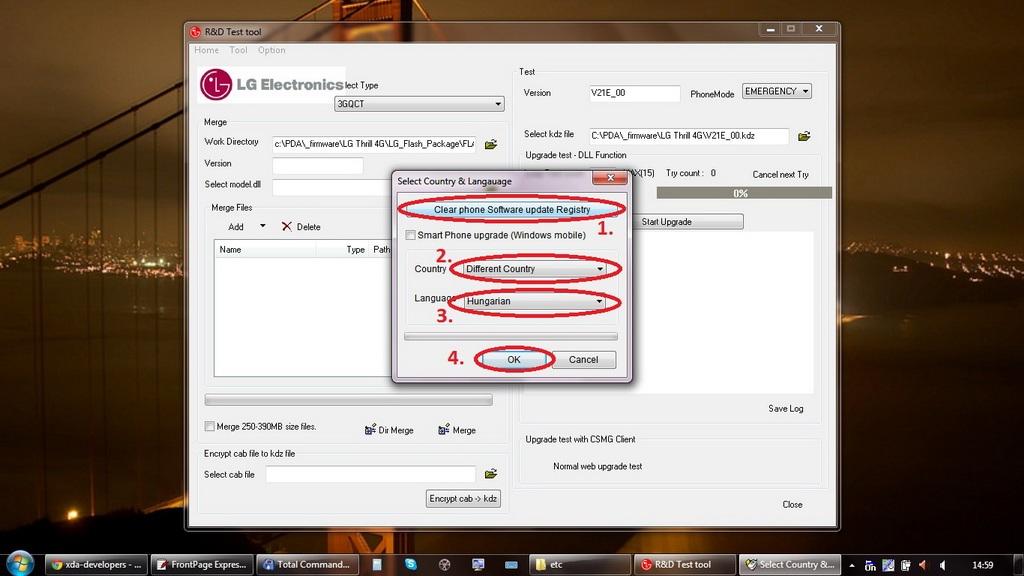Viewport: 1024px width, 576px height.
Task: Click Clear phone Software update Registry button
Action: (511, 210)
